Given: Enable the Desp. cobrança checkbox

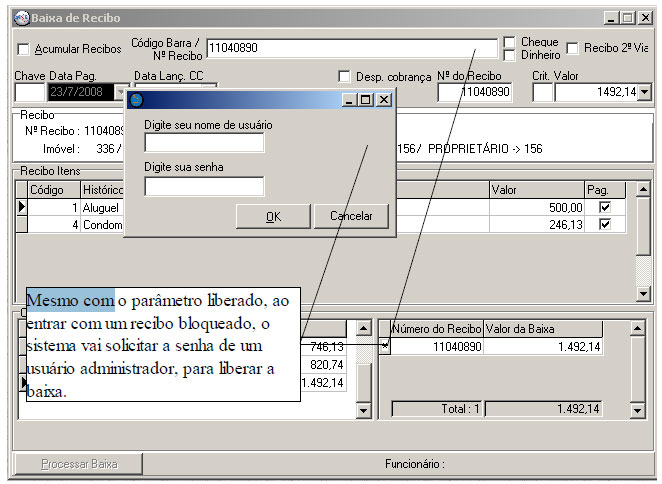Looking at the screenshot, I should click(x=345, y=76).
